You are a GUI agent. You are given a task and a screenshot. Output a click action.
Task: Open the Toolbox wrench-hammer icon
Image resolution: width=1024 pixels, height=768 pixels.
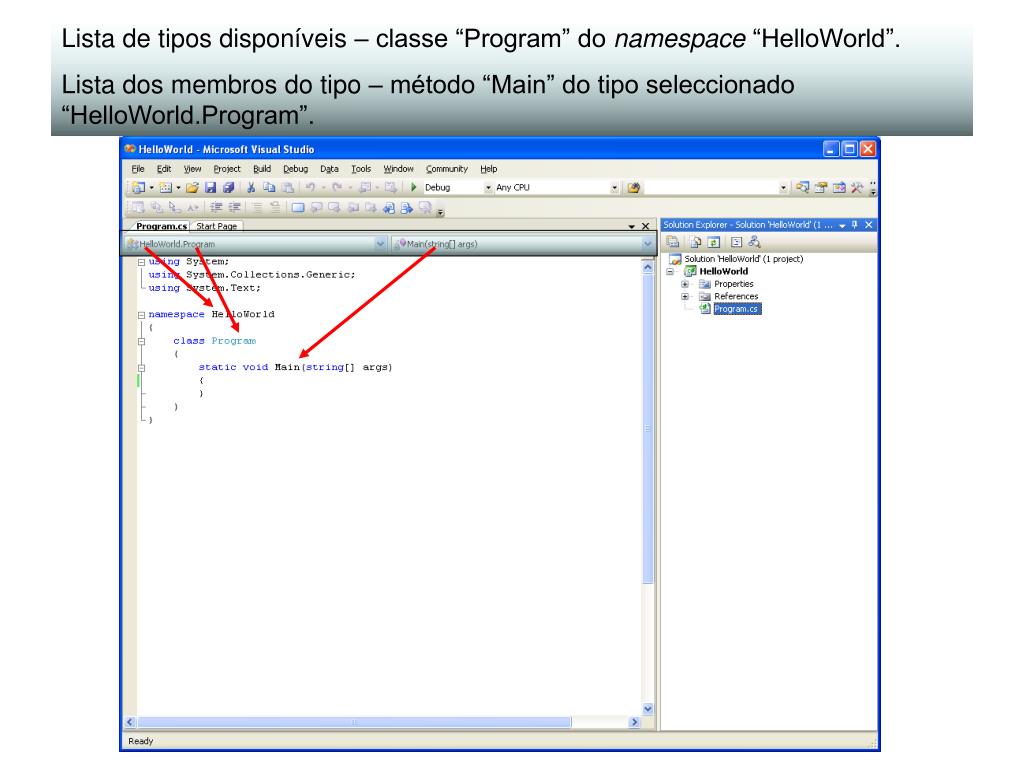857,187
